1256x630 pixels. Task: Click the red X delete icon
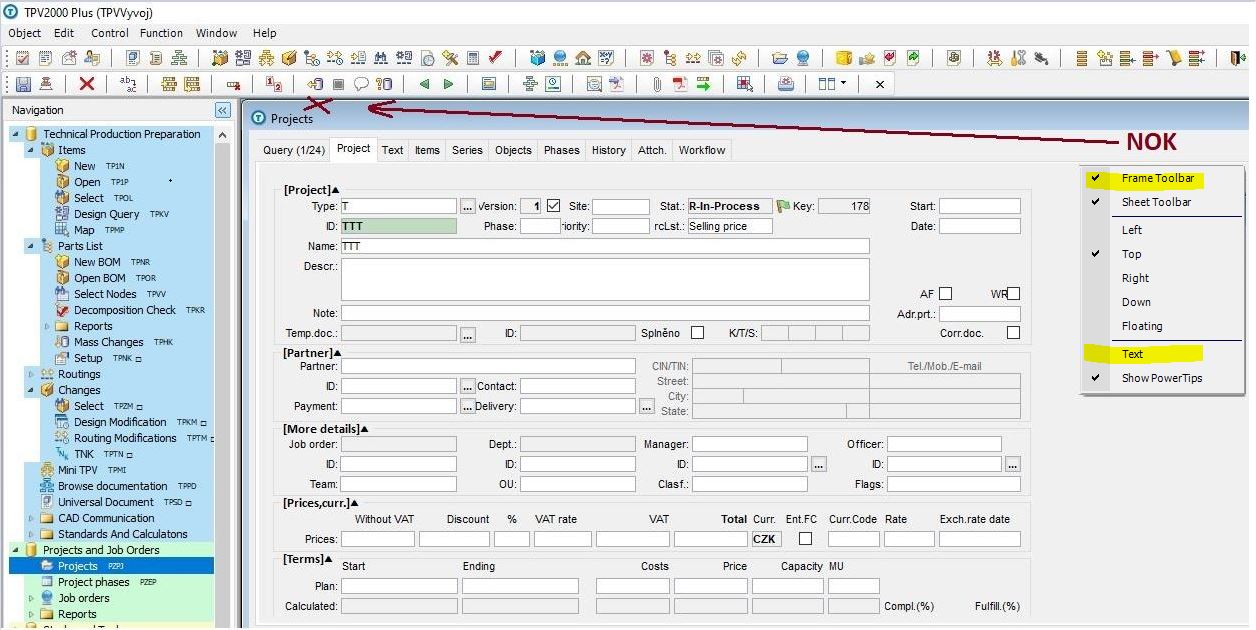(x=87, y=84)
